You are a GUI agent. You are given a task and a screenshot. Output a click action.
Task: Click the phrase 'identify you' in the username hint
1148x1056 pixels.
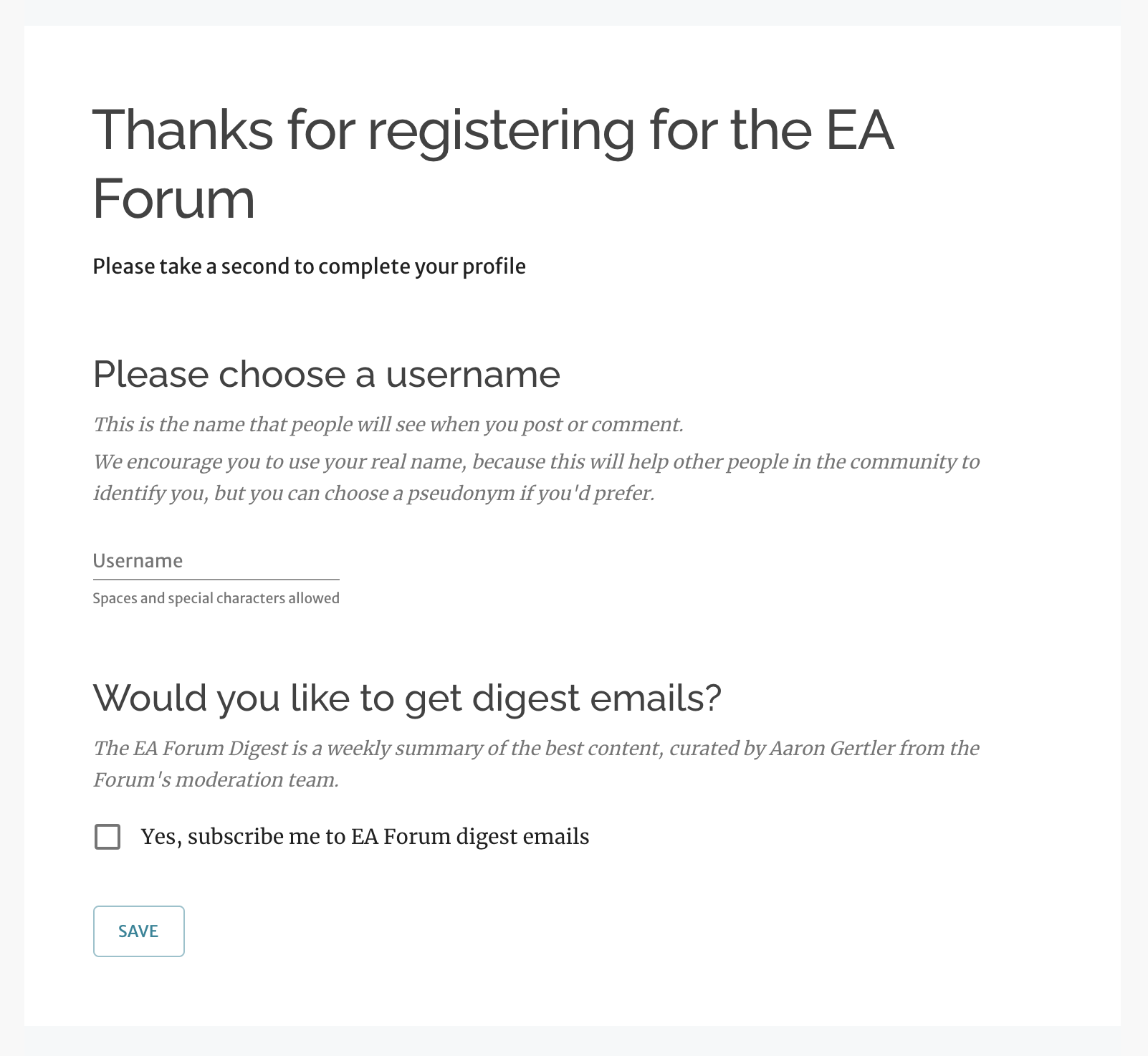tap(148, 494)
